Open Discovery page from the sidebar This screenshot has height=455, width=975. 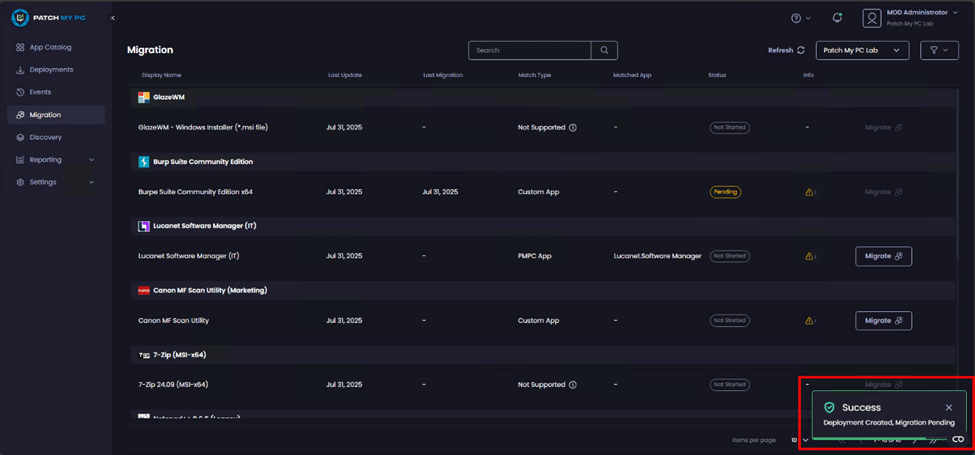pos(45,137)
